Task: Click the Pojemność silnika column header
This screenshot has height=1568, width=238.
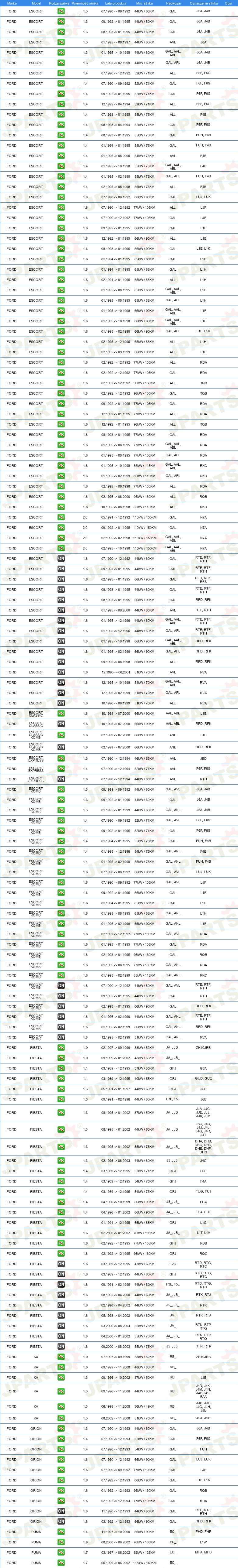Action: (x=86, y=3)
